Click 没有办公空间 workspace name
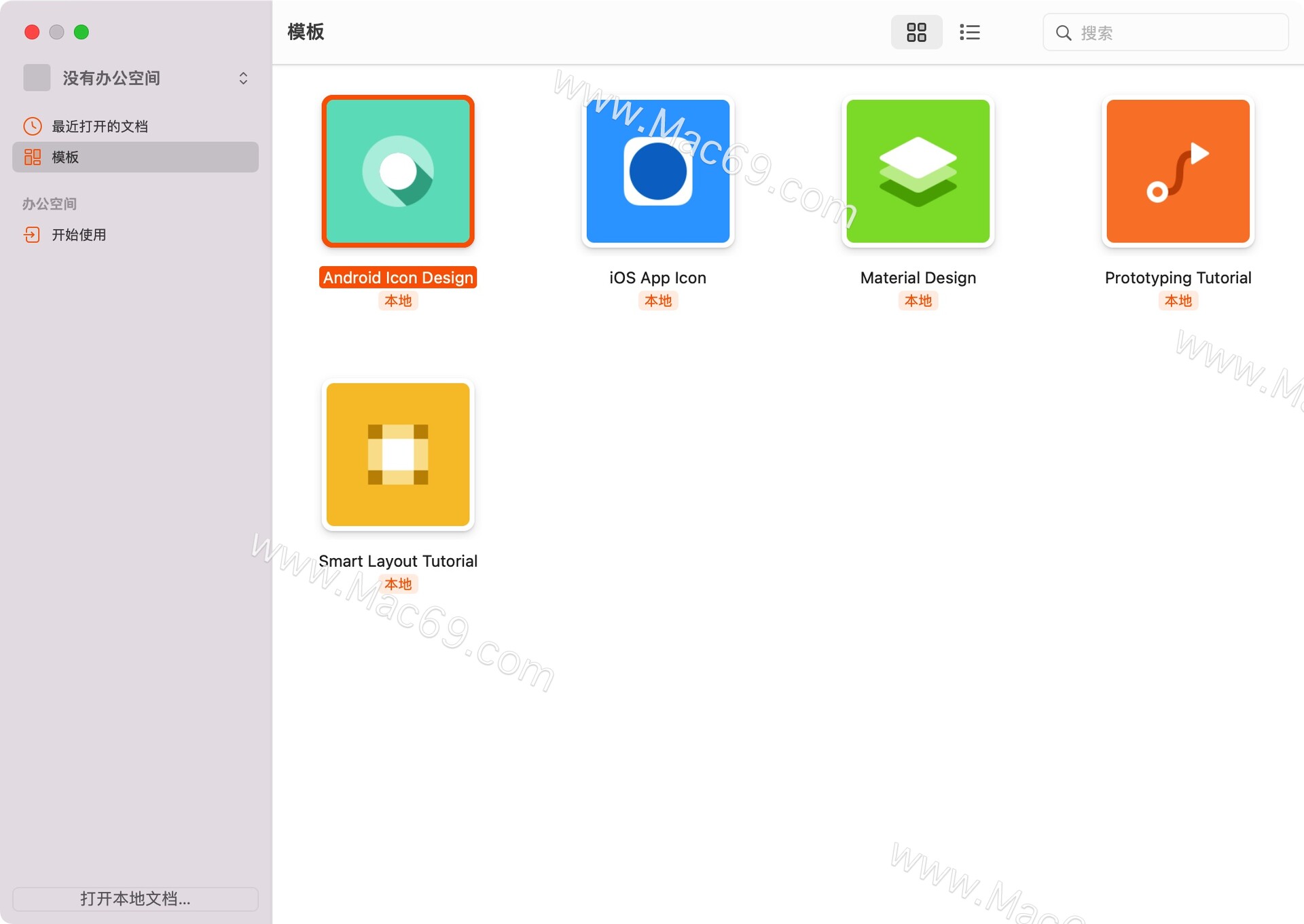Image resolution: width=1304 pixels, height=924 pixels. point(136,76)
